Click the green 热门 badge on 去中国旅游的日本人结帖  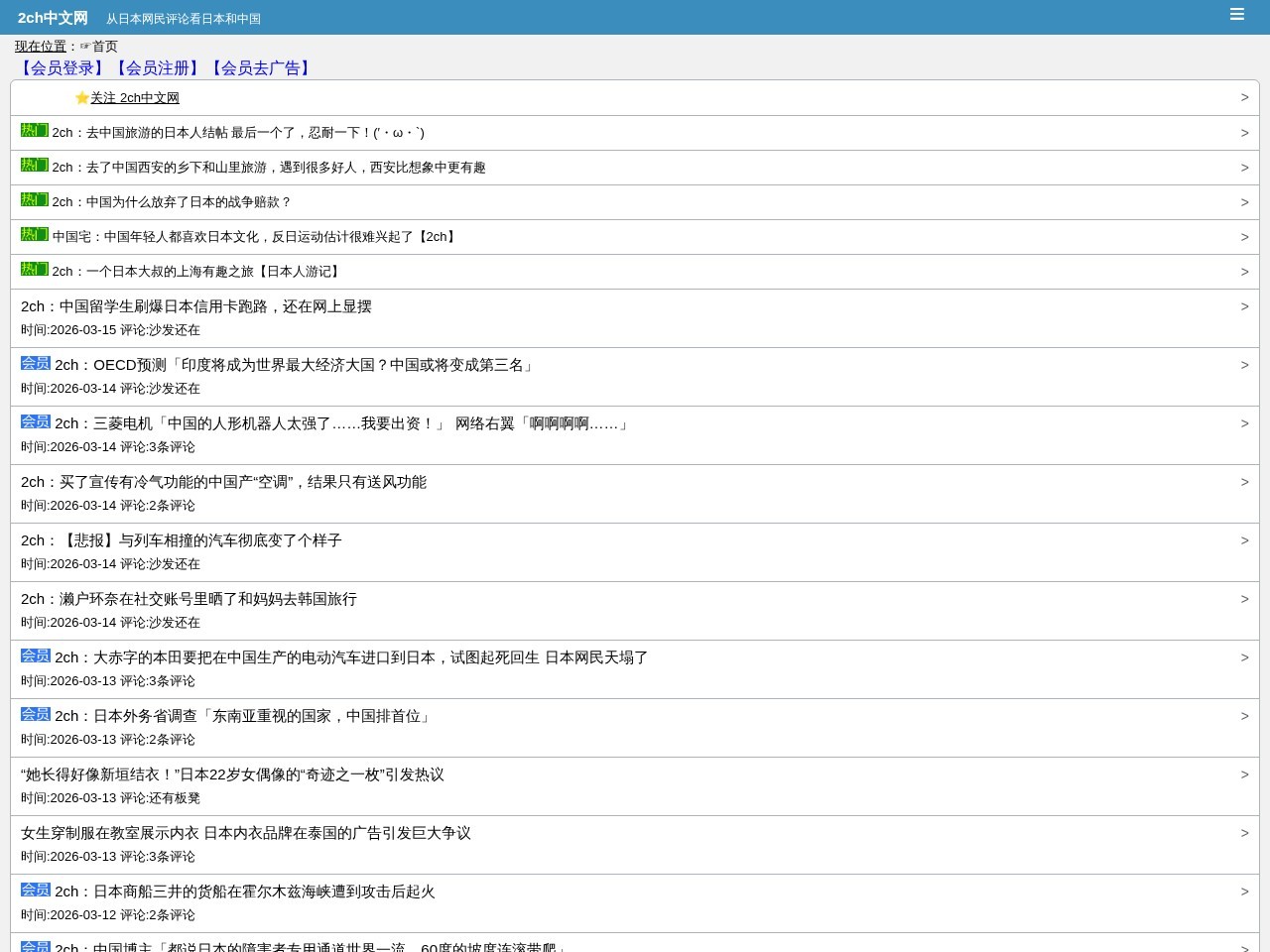point(35,130)
